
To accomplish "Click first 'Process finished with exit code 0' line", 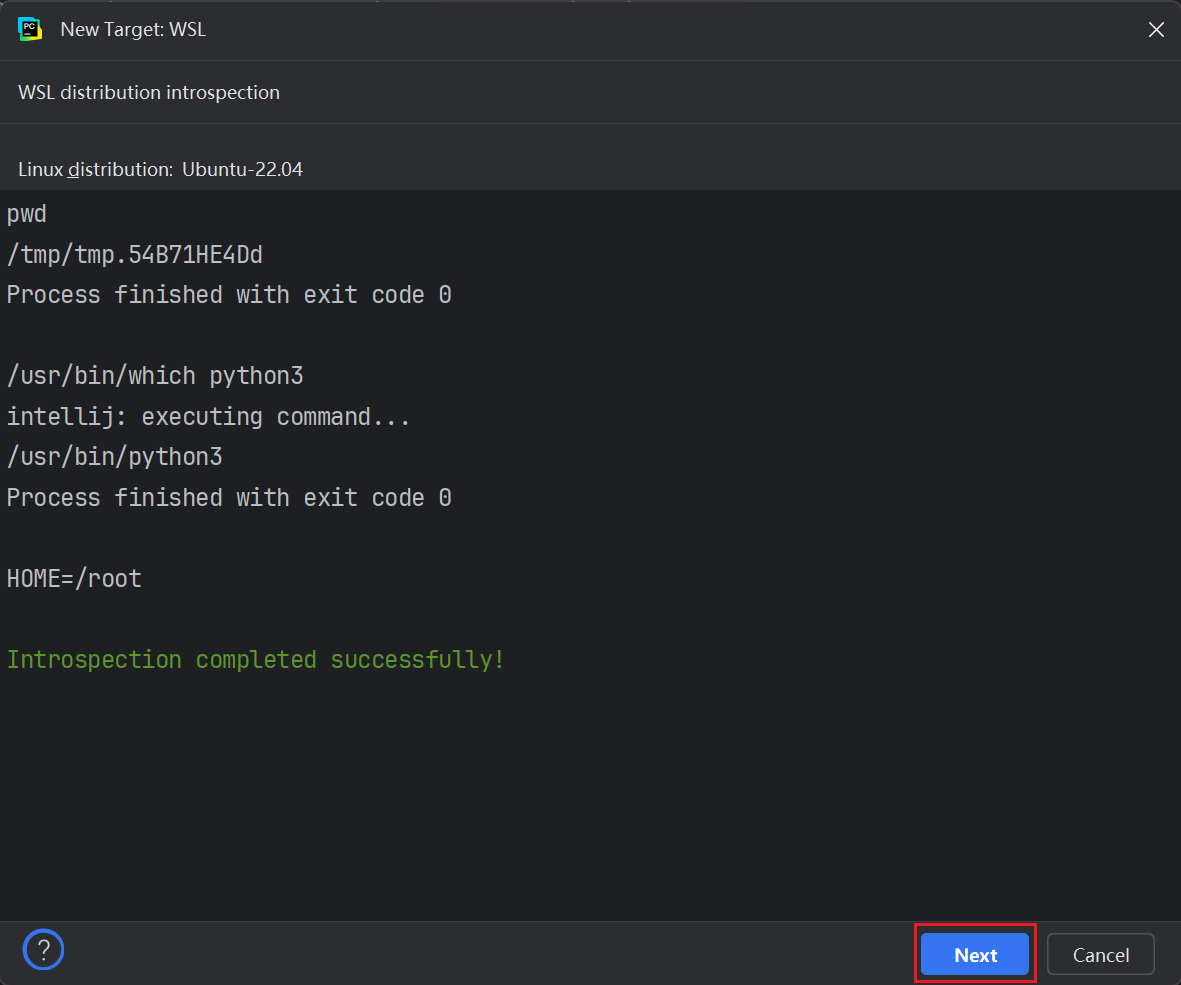I will point(229,294).
